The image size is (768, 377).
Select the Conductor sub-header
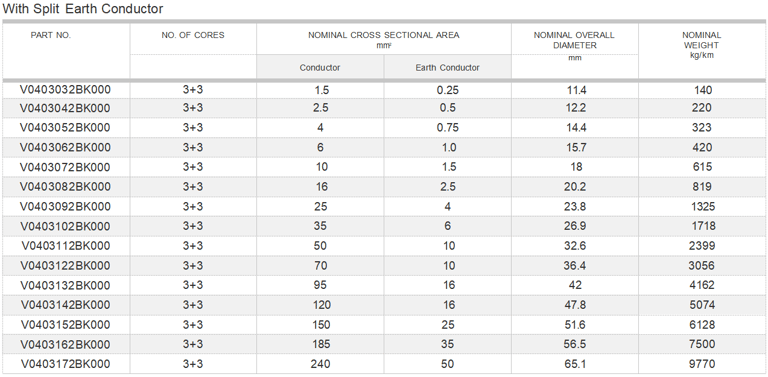point(320,68)
